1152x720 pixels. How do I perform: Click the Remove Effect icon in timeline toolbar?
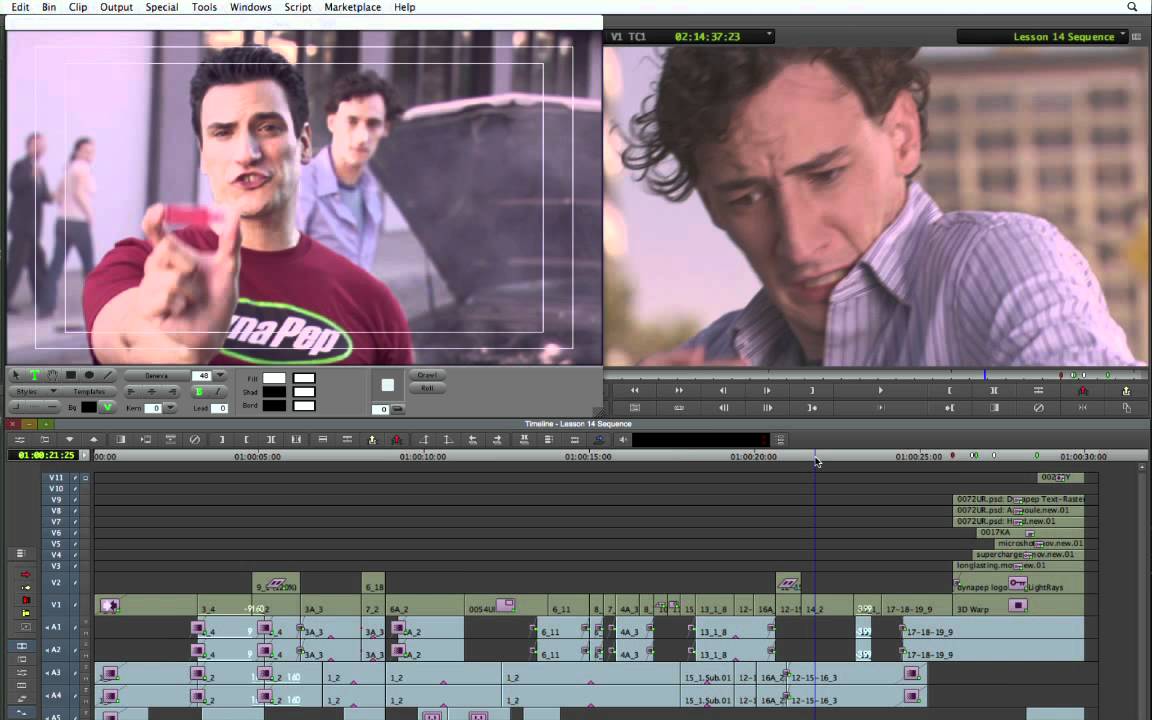point(195,439)
